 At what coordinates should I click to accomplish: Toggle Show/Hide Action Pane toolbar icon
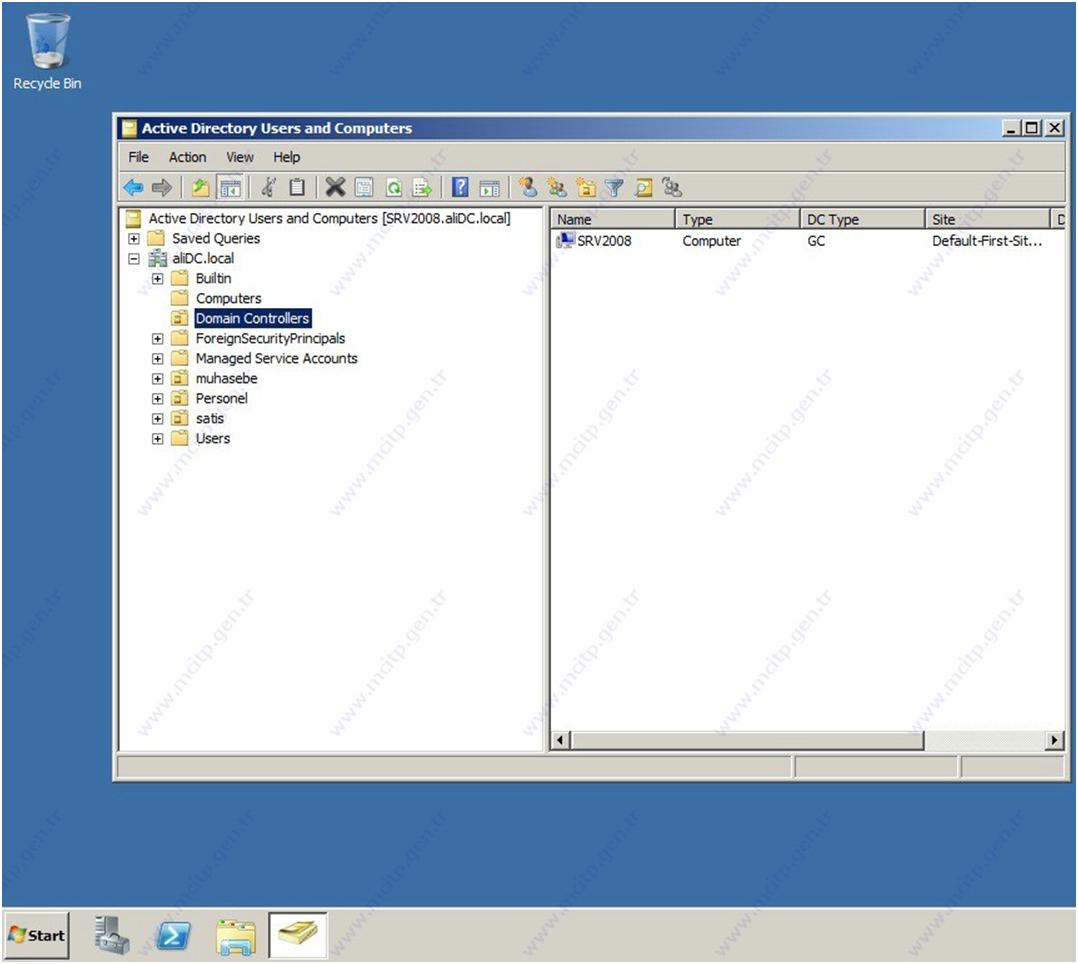[490, 187]
